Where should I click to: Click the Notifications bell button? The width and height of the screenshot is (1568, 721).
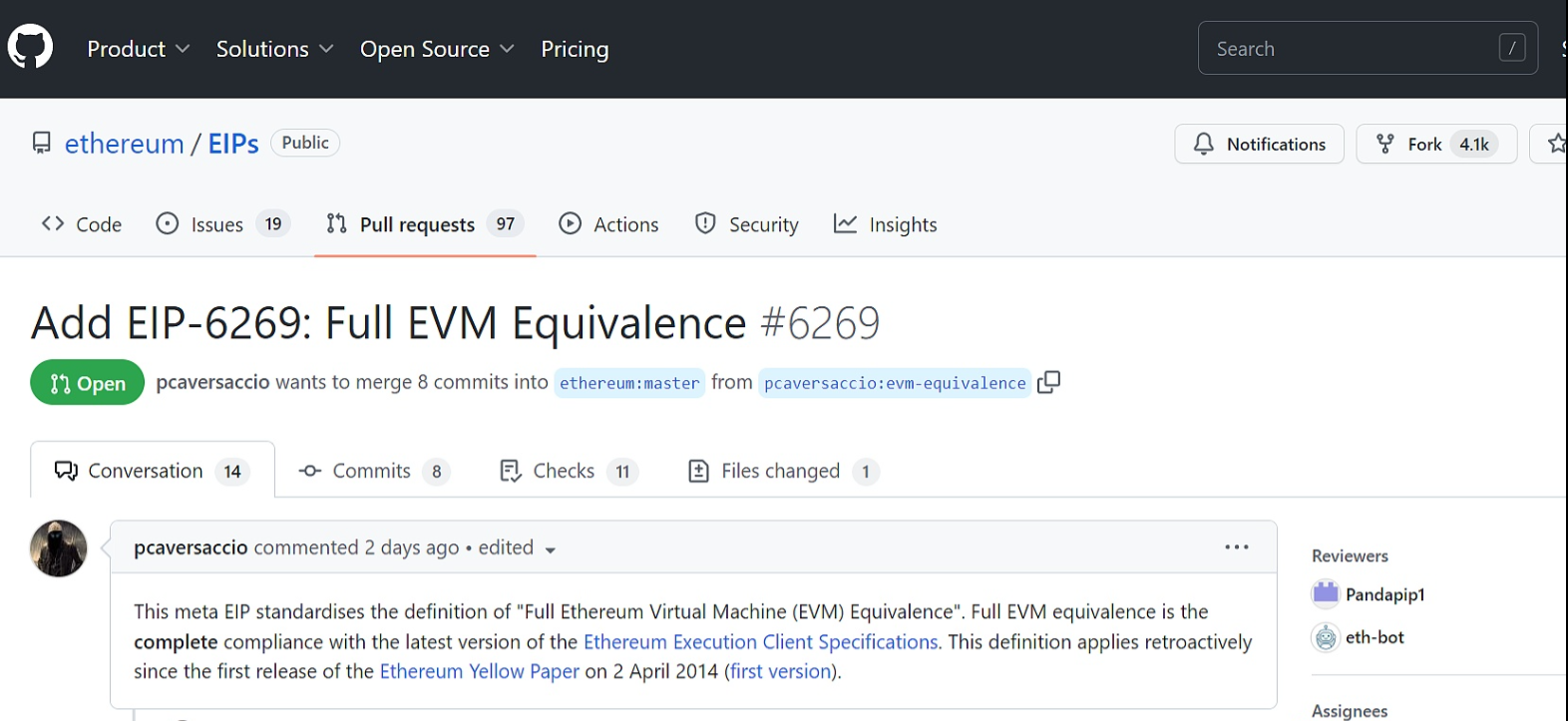(1259, 145)
